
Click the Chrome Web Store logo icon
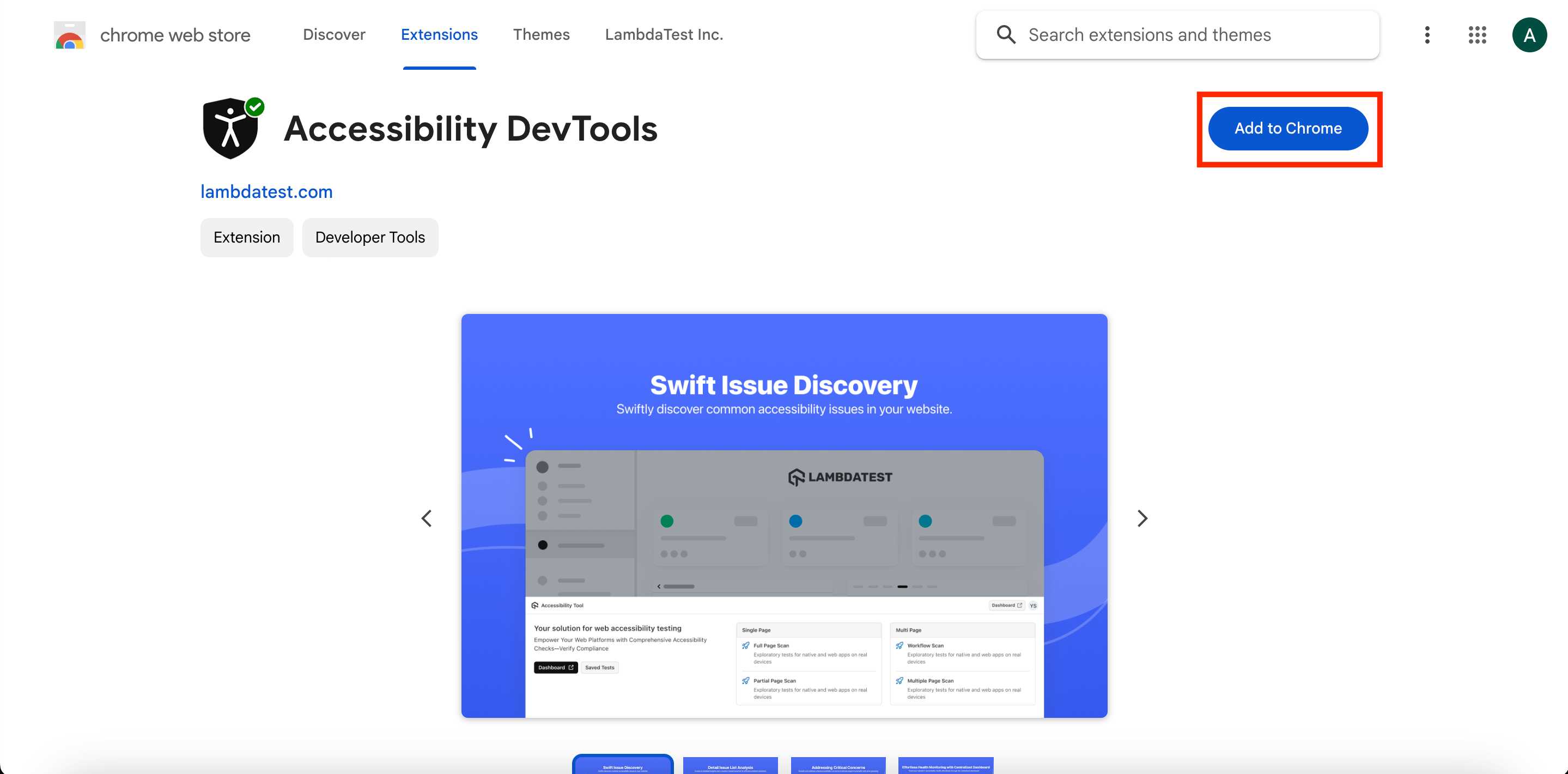coord(69,35)
